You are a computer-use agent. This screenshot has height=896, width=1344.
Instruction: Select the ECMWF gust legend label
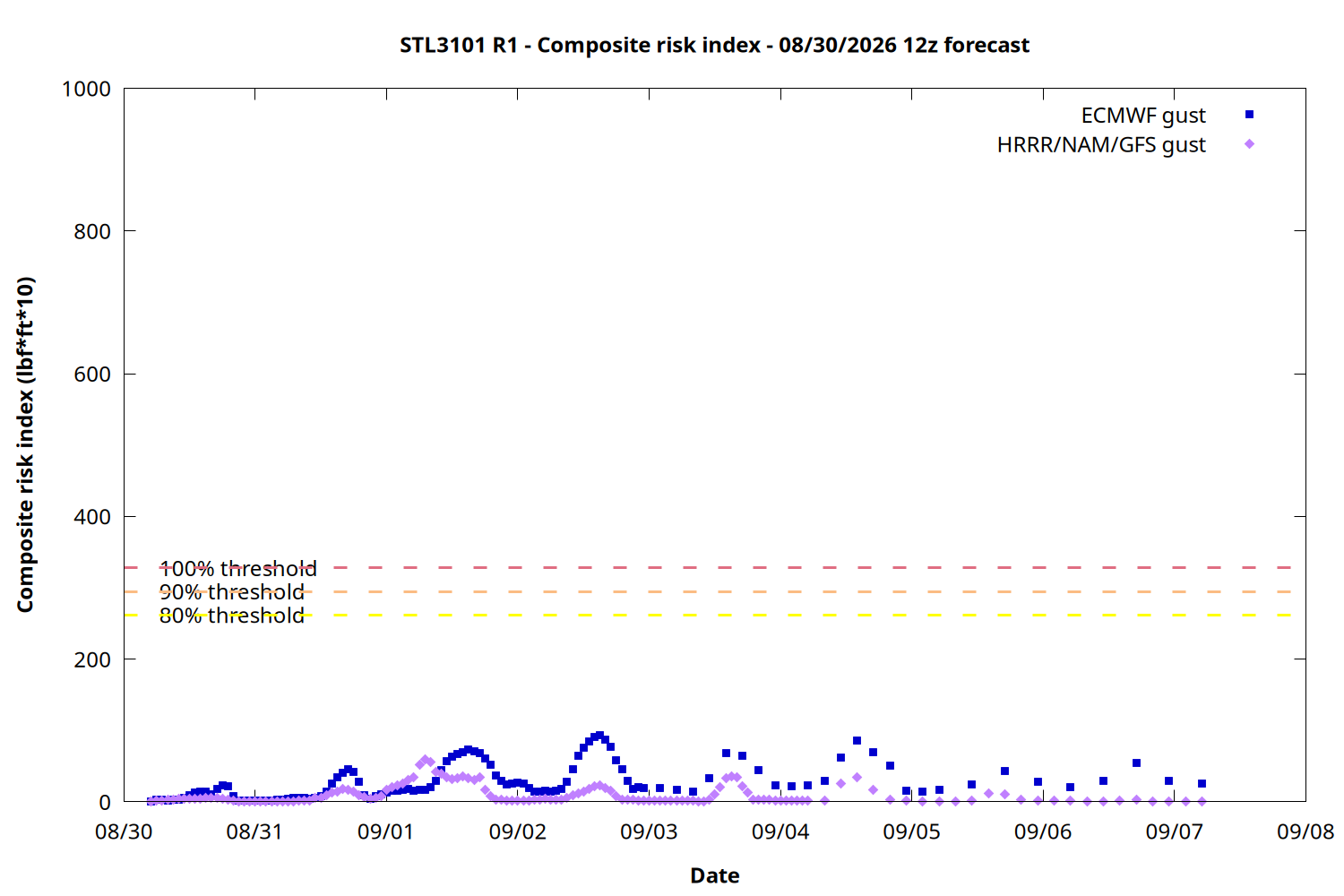tap(1143, 116)
